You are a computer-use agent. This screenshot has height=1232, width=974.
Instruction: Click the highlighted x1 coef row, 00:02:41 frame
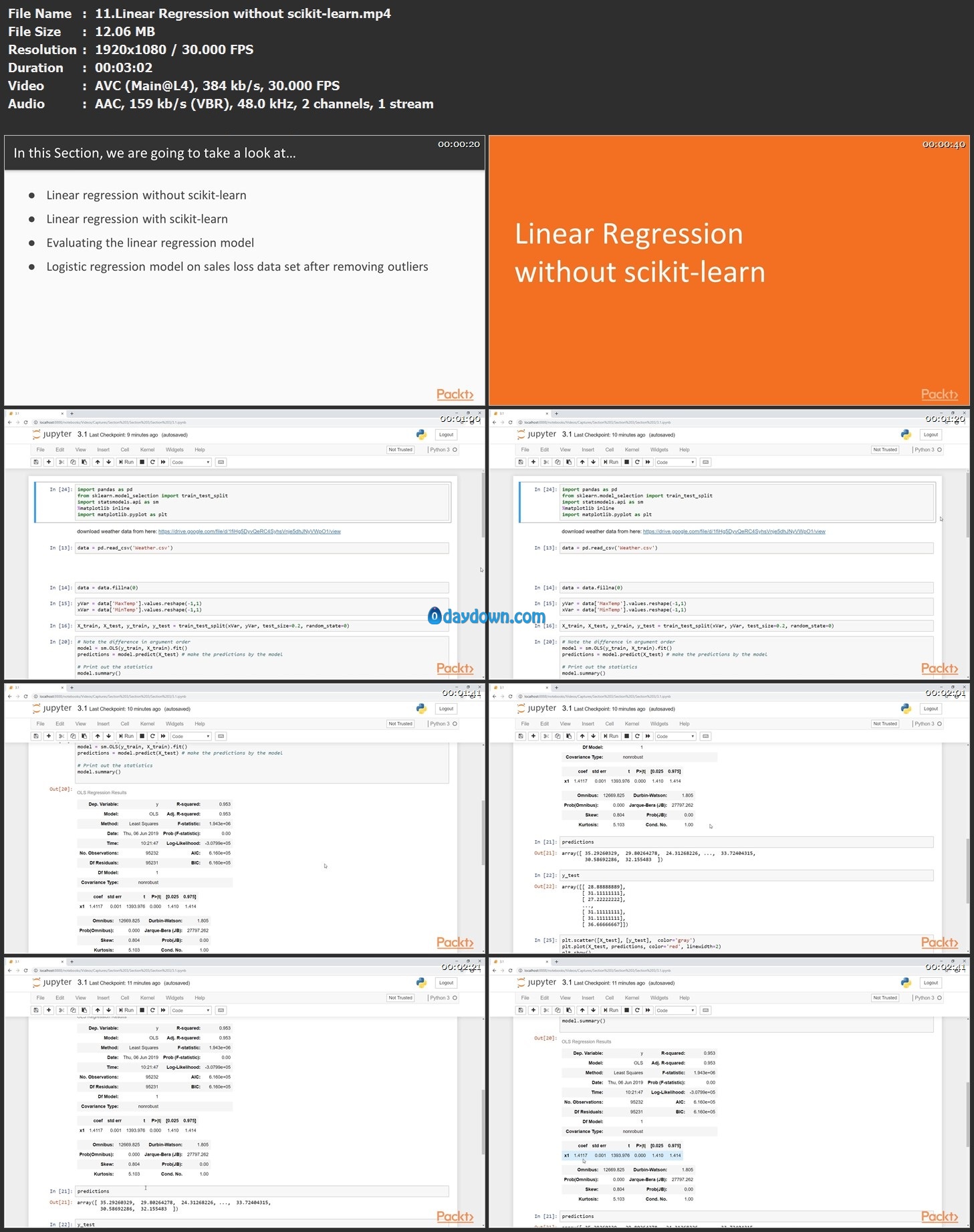point(622,1155)
